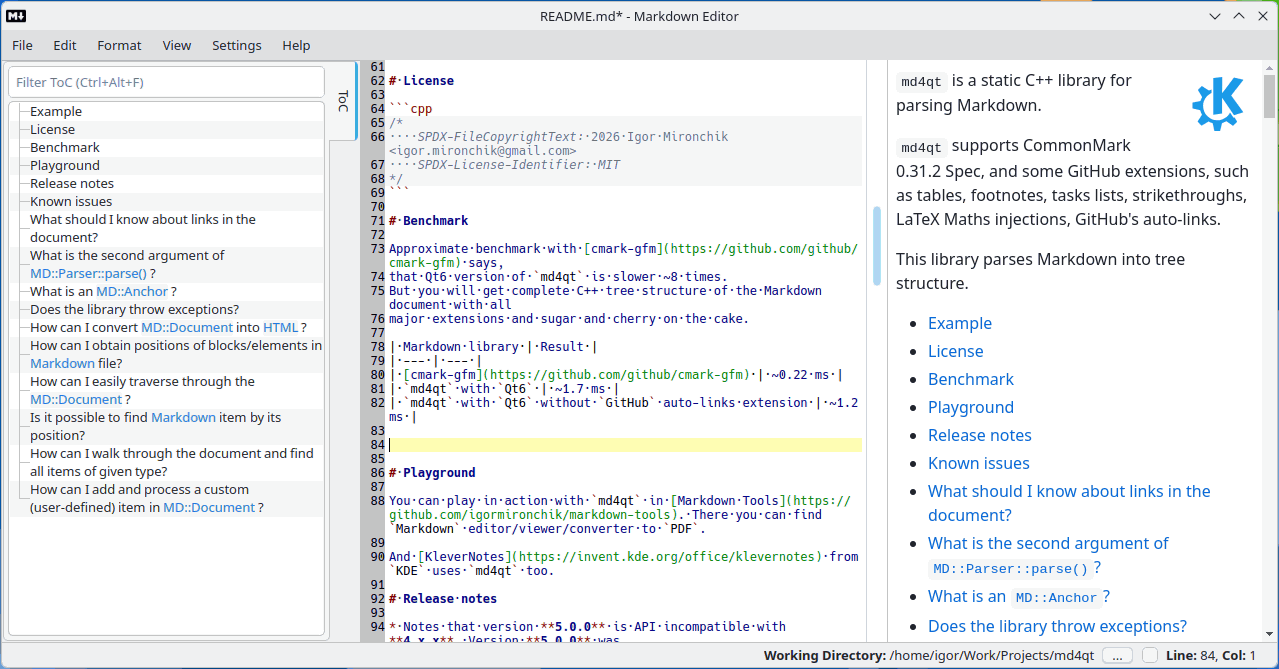Minimize the Markdown Editor window
This screenshot has width=1279, height=669.
[1215, 16]
